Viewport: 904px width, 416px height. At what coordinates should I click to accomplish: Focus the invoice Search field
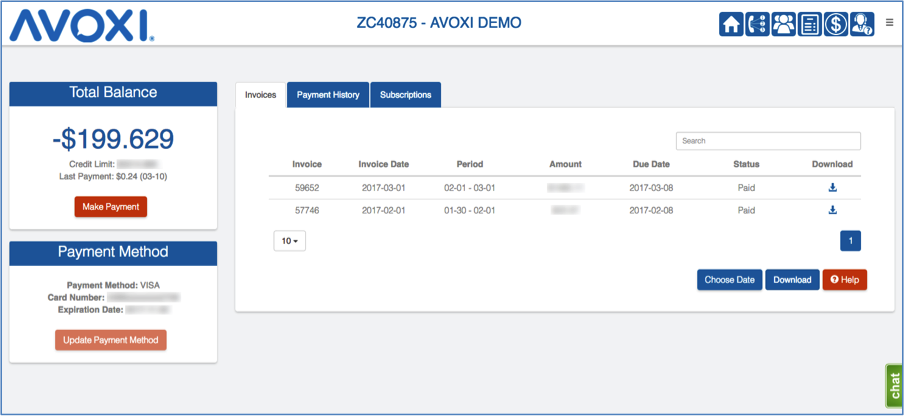pyautogui.click(x=767, y=141)
